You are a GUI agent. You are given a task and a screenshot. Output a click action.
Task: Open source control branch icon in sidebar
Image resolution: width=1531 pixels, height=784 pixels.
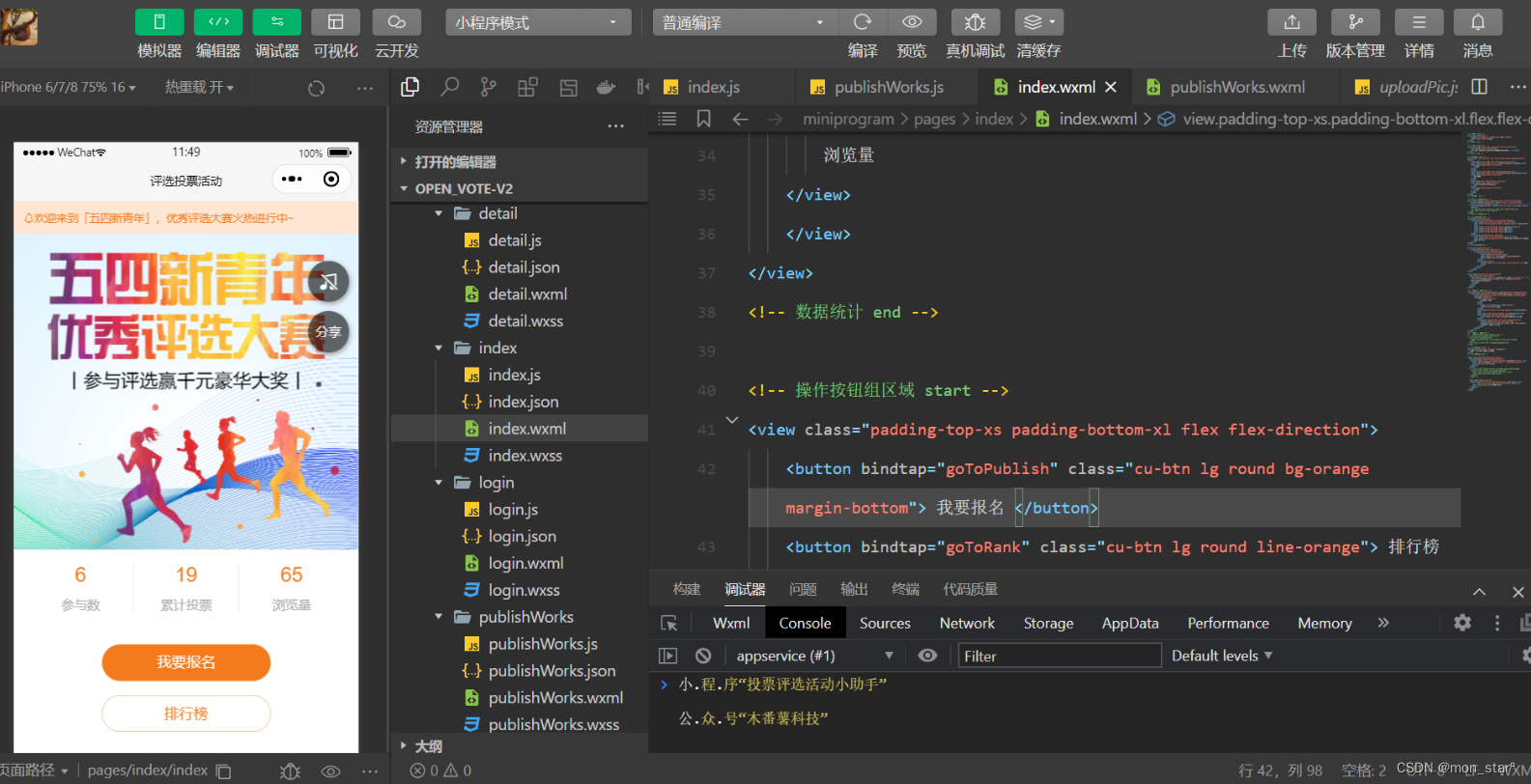tap(489, 87)
